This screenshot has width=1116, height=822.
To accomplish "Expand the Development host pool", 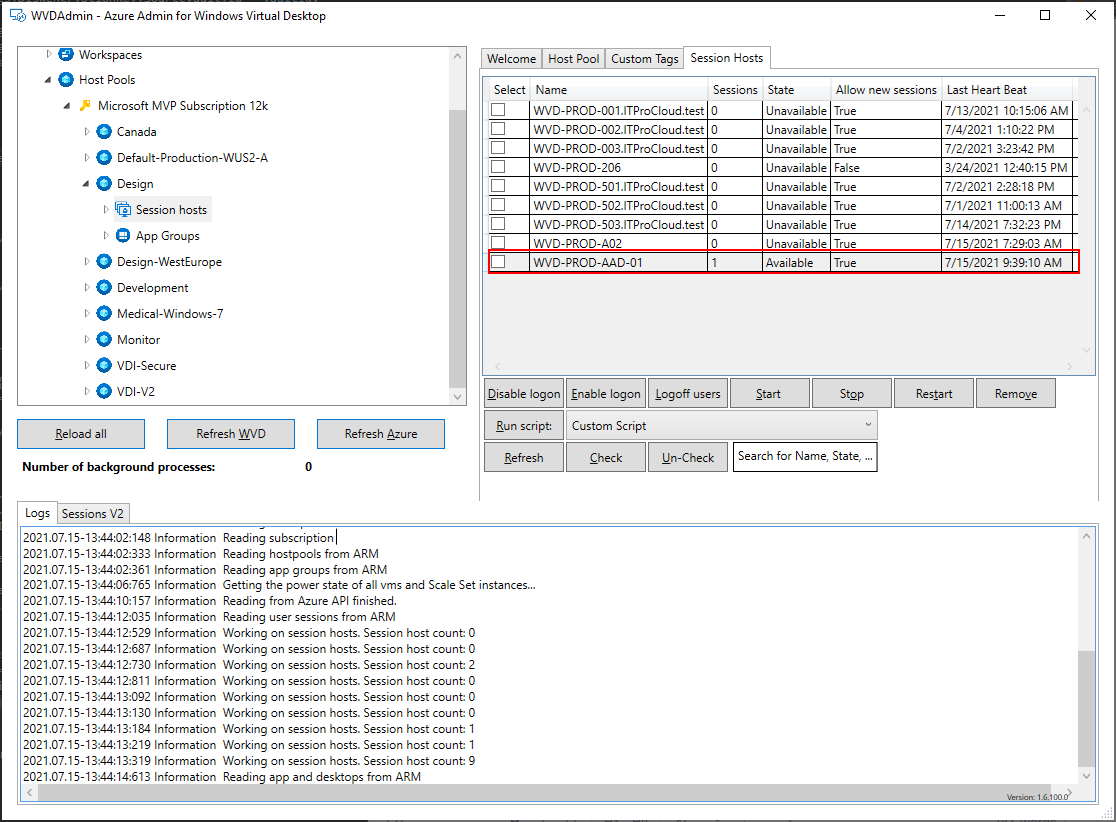I will pyautogui.click(x=87, y=288).
